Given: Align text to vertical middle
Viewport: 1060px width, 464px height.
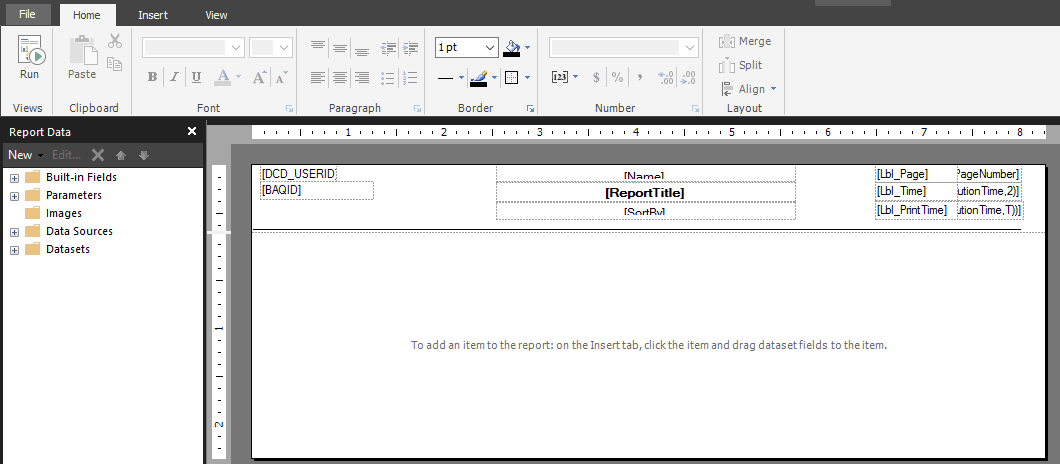Looking at the screenshot, I should click(340, 47).
